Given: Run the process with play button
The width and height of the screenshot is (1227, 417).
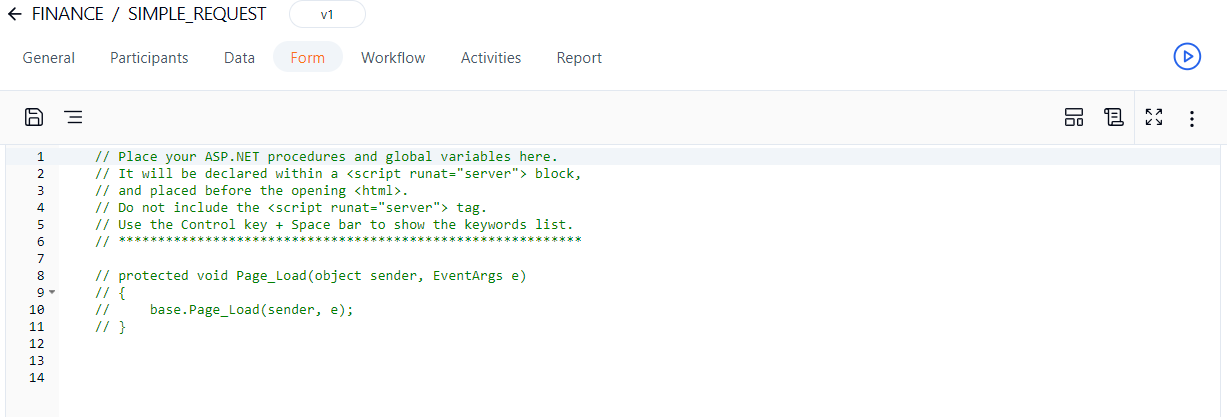Looking at the screenshot, I should (1186, 57).
